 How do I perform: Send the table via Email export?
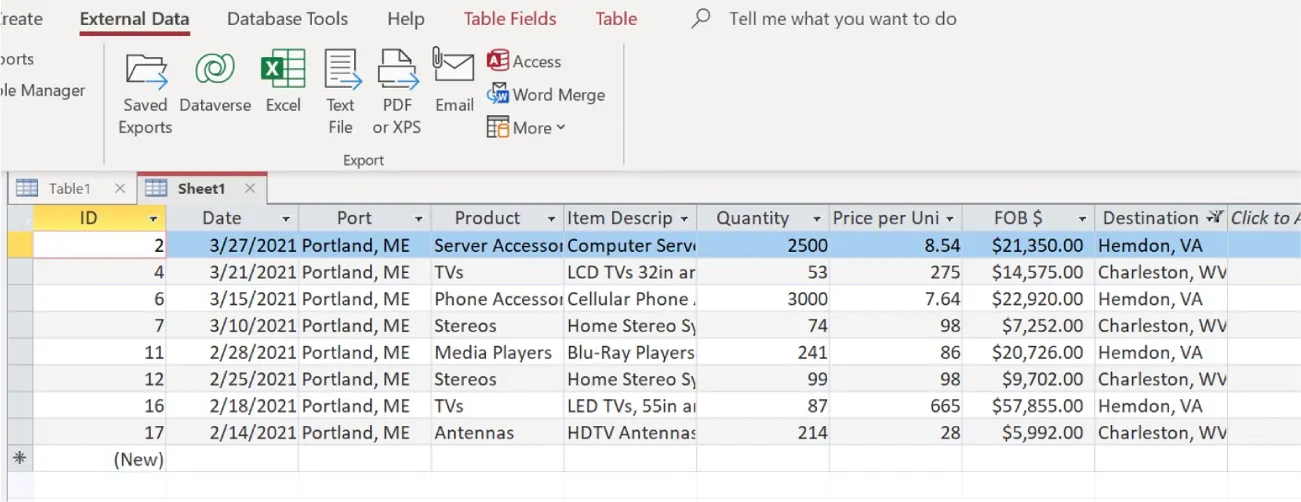pyautogui.click(x=454, y=82)
